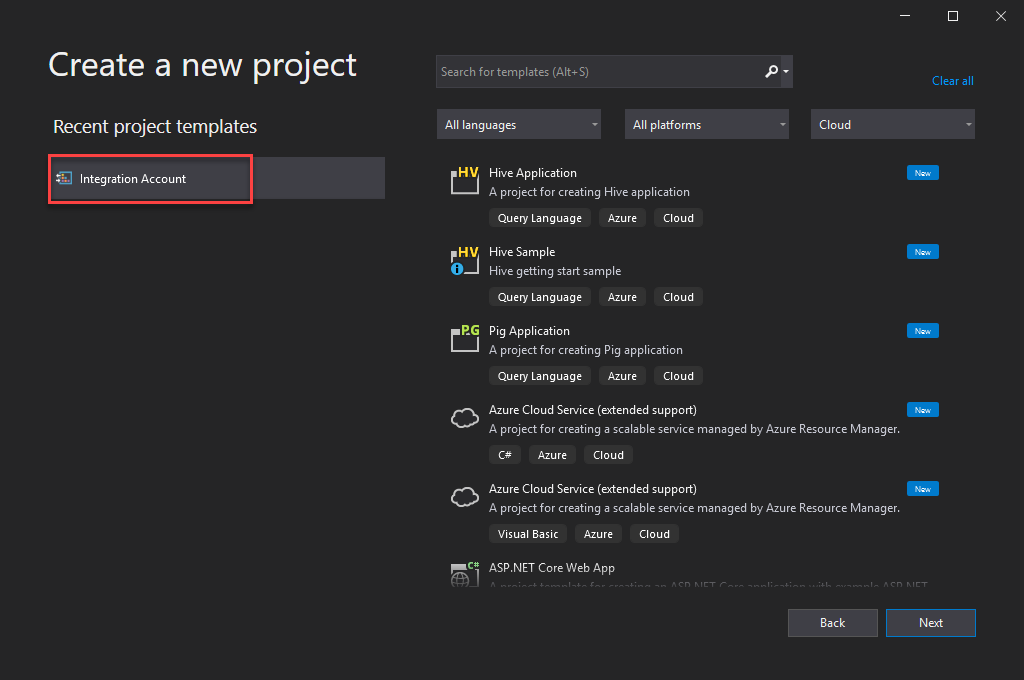Select the Pig Application template title
The height and width of the screenshot is (680, 1024).
(529, 331)
